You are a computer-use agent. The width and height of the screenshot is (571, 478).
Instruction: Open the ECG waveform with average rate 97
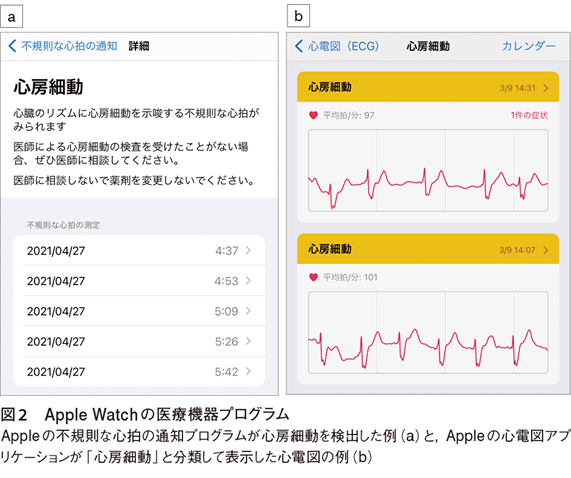[428, 170]
